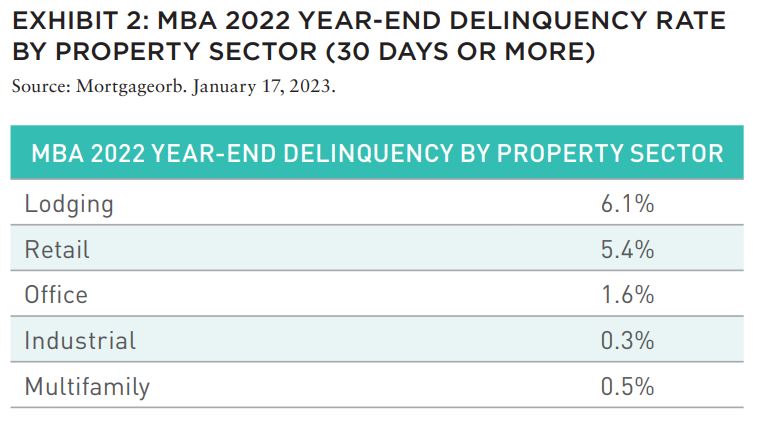Click the 5.4% Retail delinquency value
758x430 pixels.
click(x=627, y=249)
